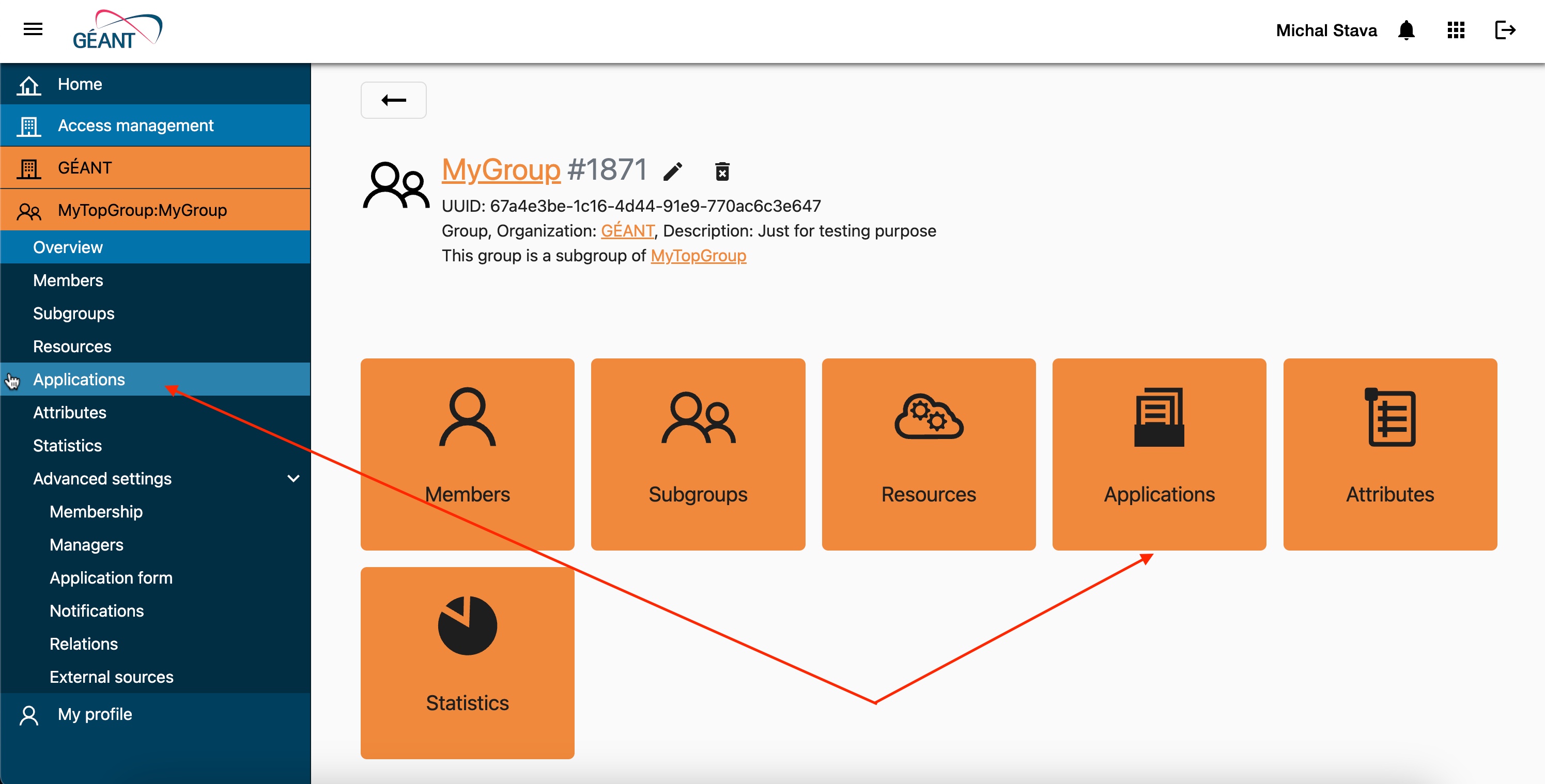Open Relations under Advanced settings
The image size is (1545, 784).
tap(156, 643)
